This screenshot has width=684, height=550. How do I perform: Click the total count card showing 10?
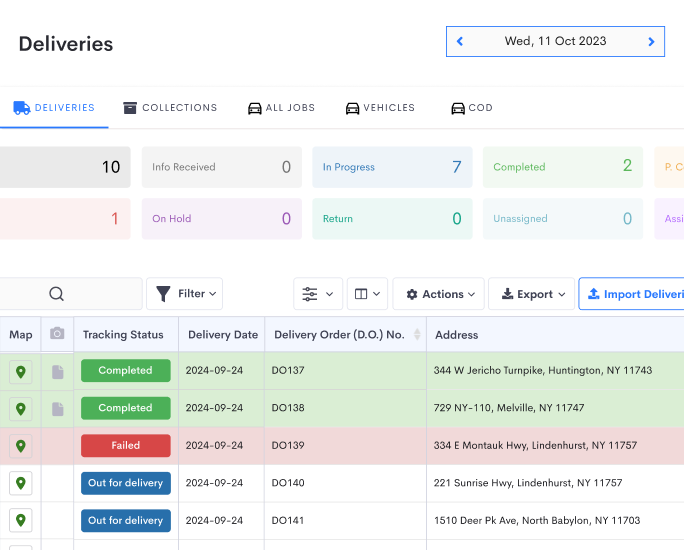pos(65,167)
